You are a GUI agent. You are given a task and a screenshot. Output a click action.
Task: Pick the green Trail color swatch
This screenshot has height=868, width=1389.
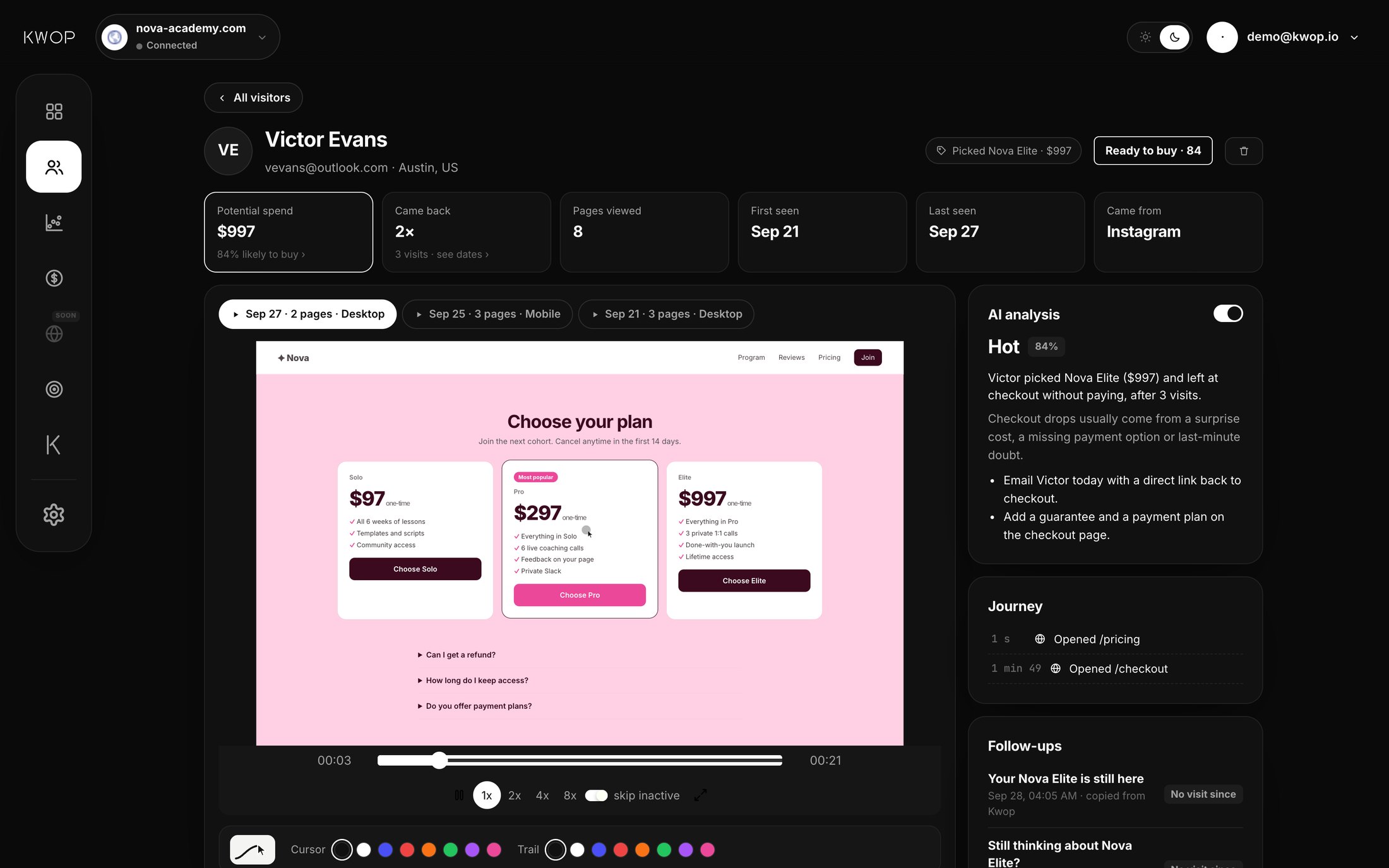coord(664,850)
